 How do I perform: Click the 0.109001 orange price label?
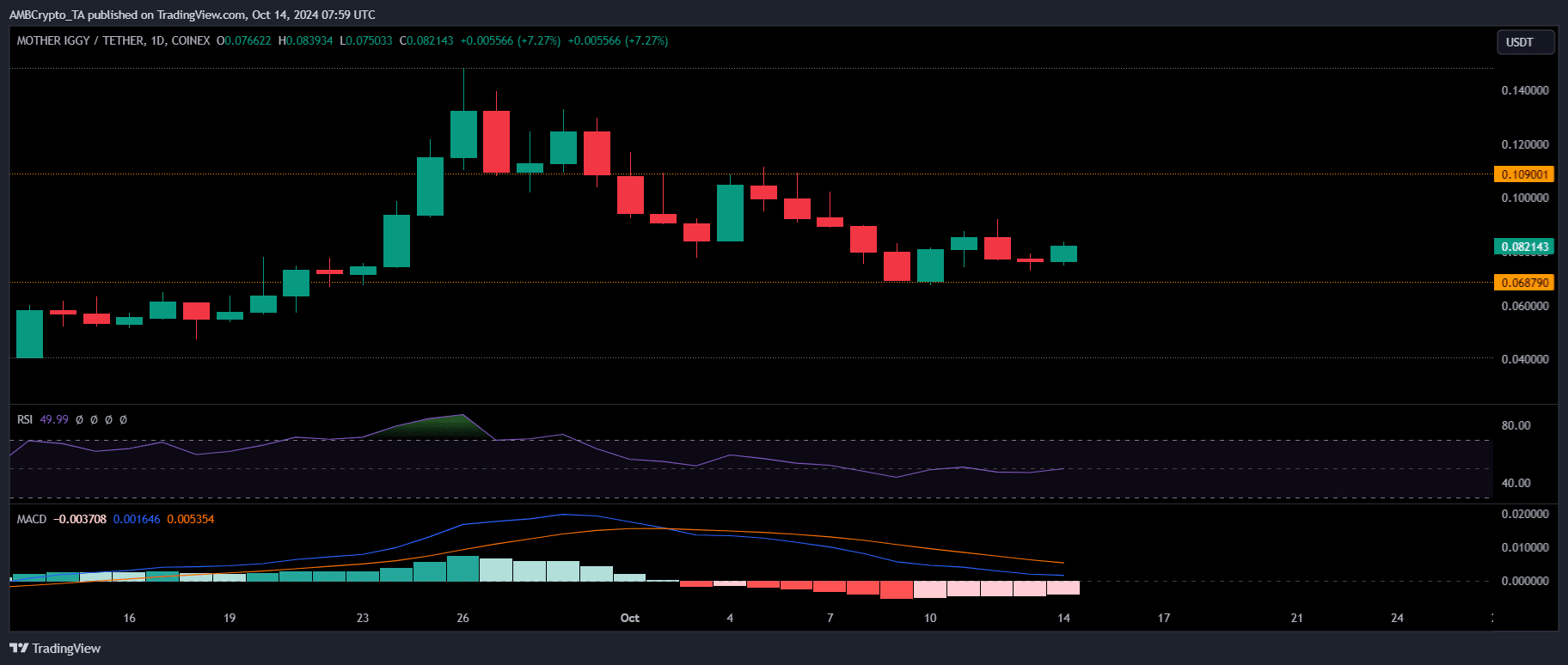[x=1524, y=174]
